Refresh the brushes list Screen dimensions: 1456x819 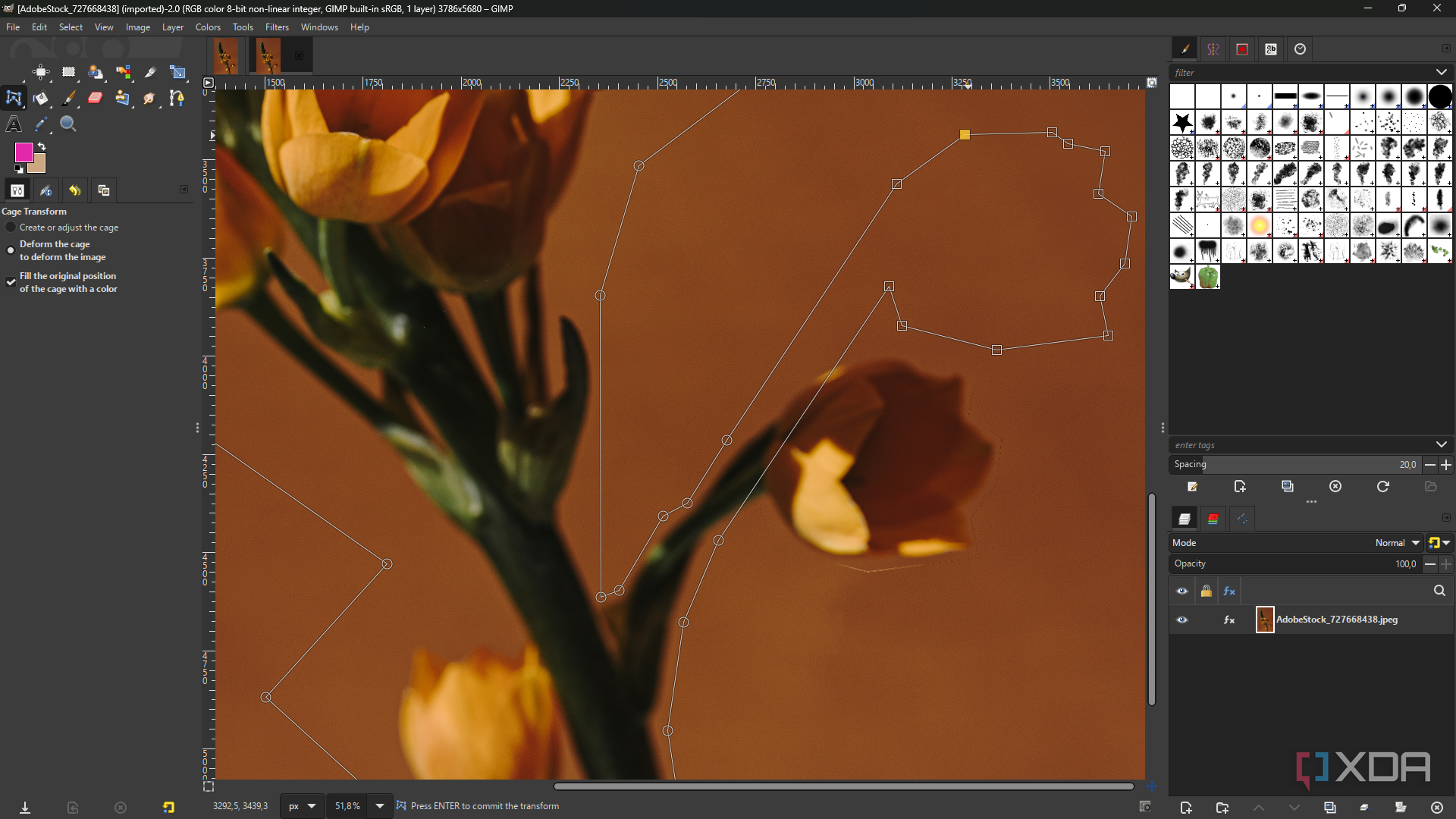coord(1383,487)
